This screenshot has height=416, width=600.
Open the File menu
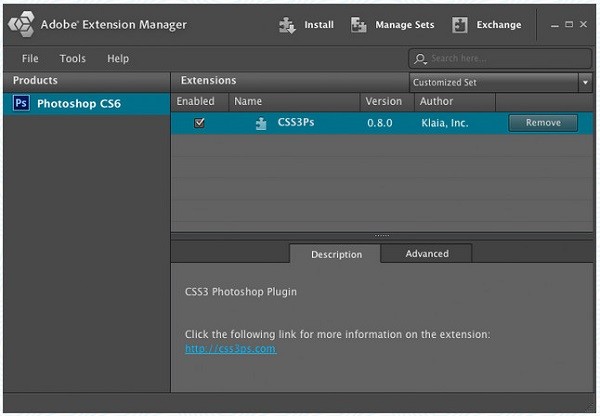(x=30, y=59)
